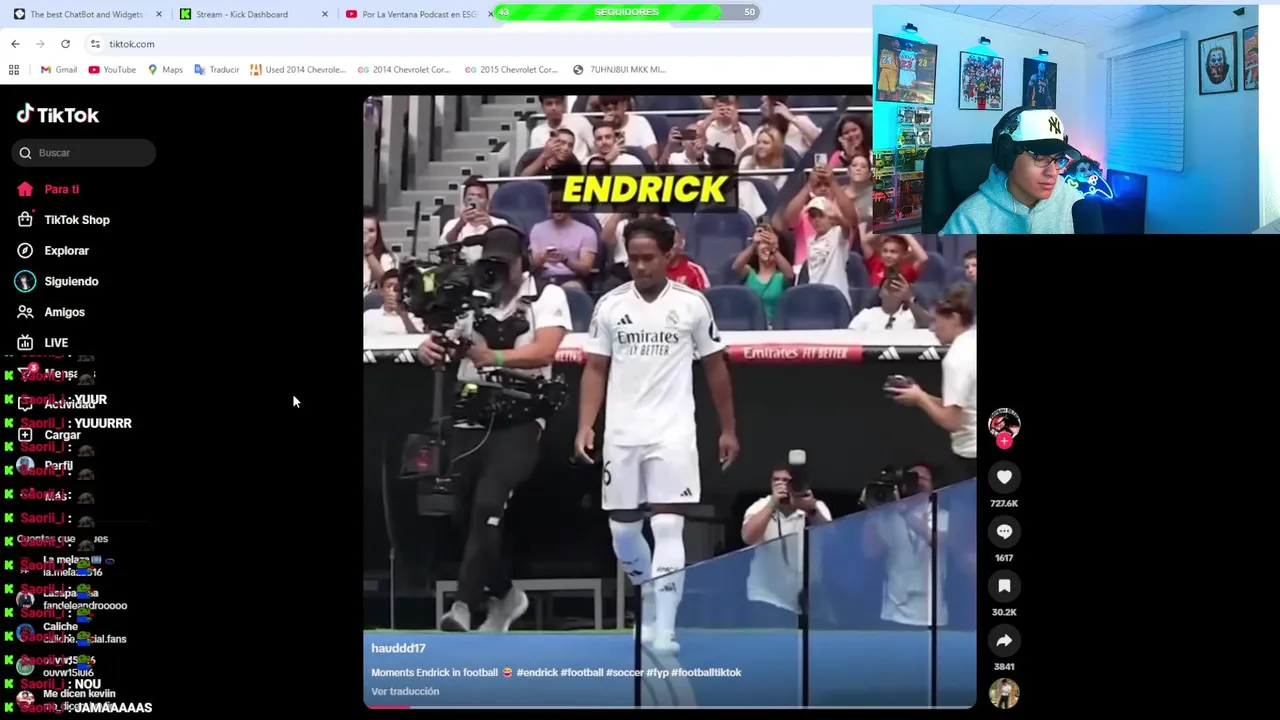Share video with the arrow icon

[1004, 640]
